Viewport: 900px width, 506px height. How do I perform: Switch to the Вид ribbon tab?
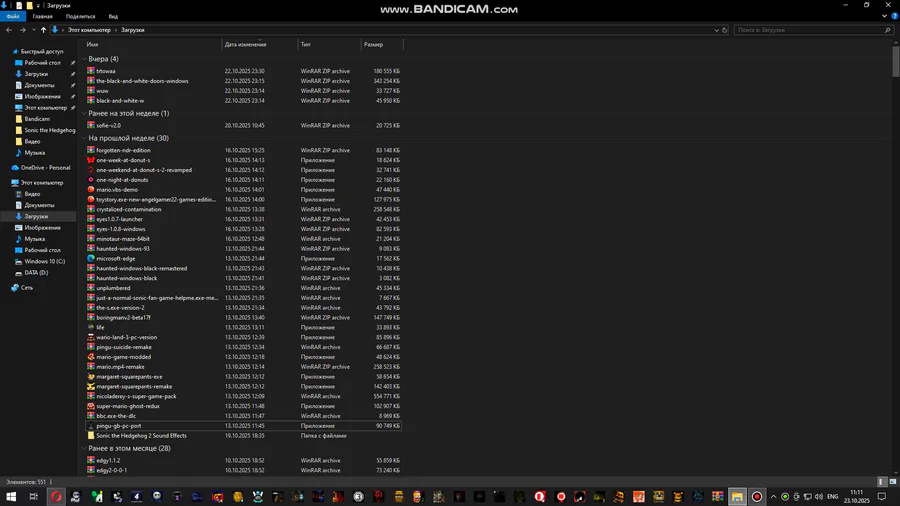pos(113,16)
